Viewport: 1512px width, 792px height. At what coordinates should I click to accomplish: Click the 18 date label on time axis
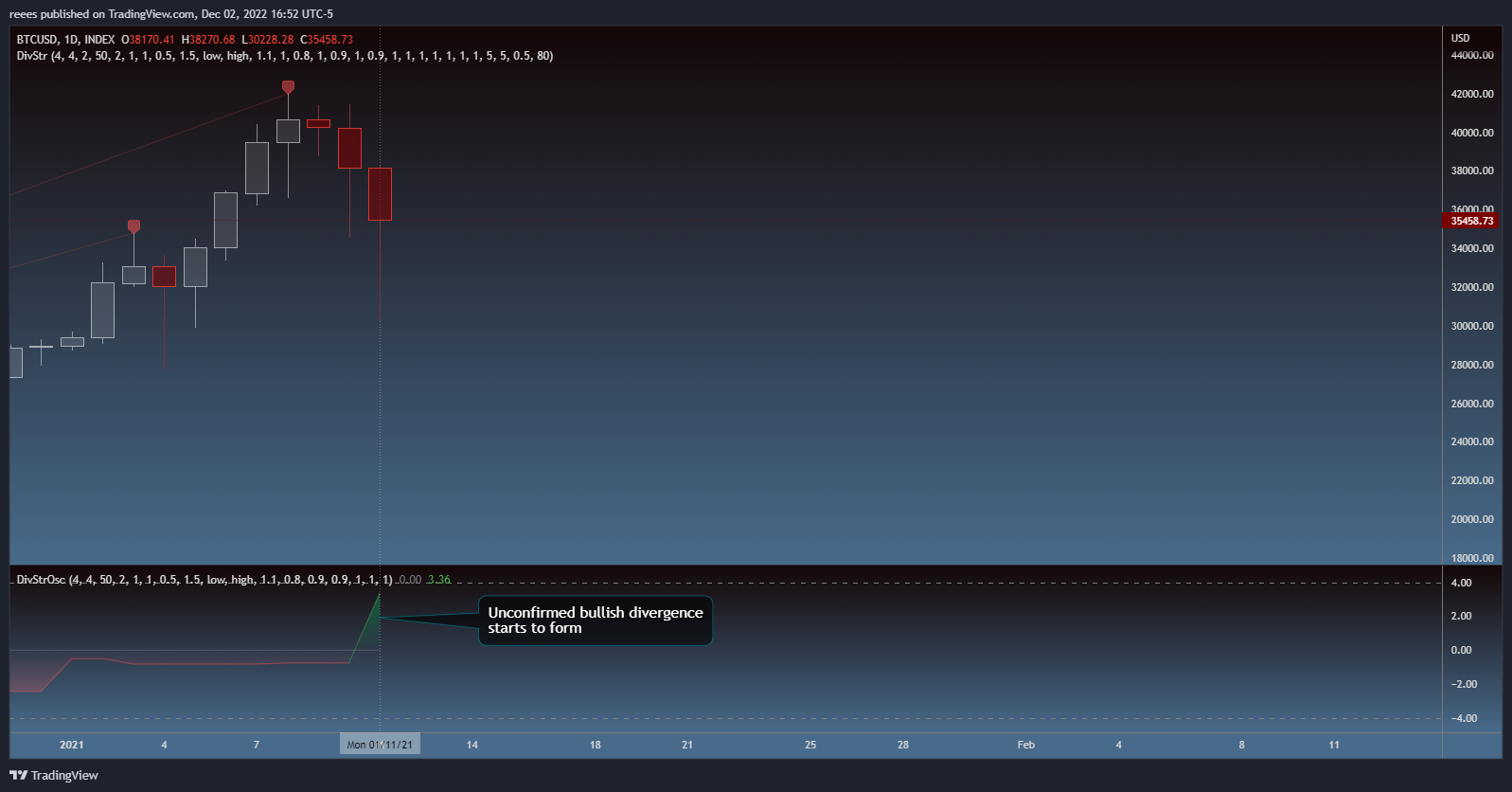(x=596, y=745)
